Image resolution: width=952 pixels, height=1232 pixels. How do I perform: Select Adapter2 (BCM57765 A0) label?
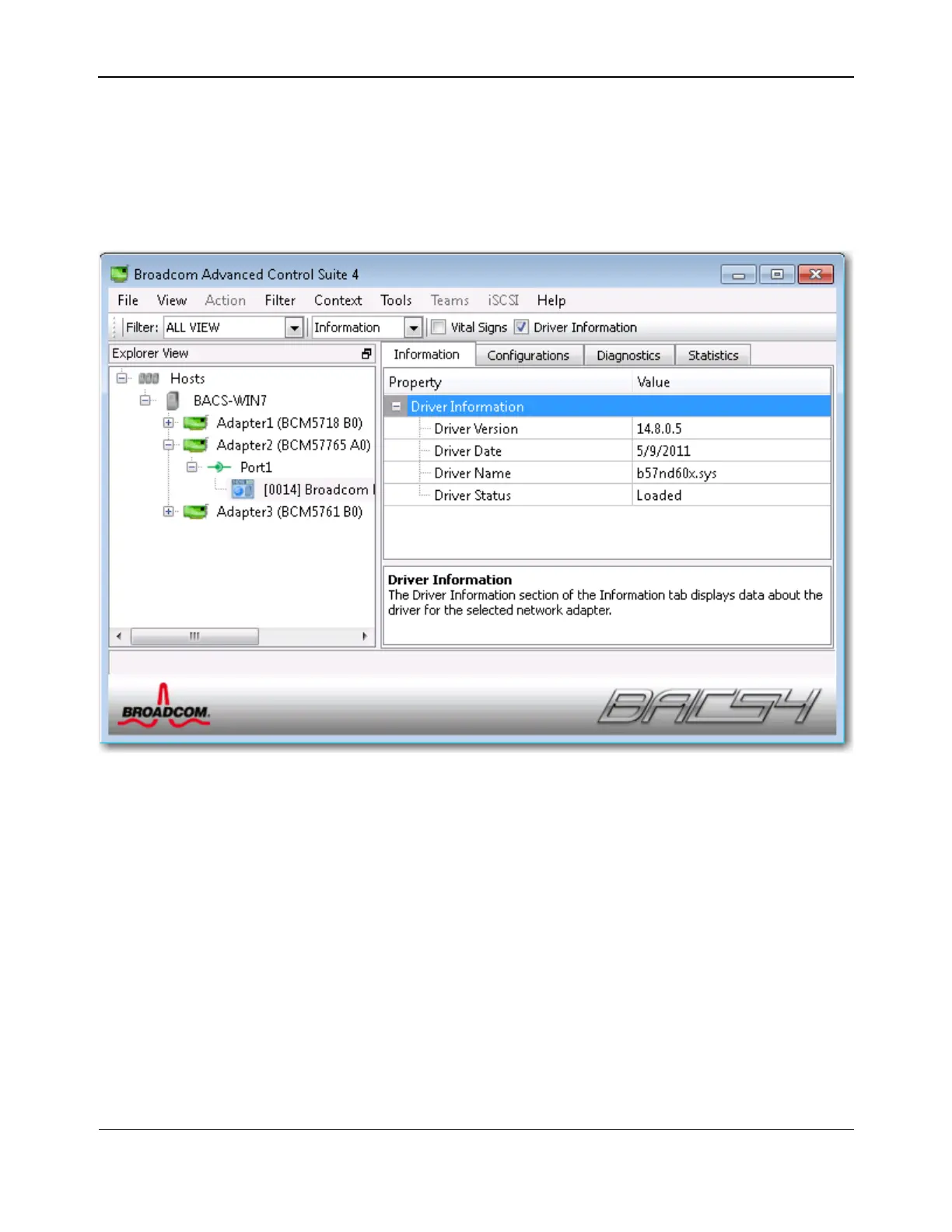[293, 445]
